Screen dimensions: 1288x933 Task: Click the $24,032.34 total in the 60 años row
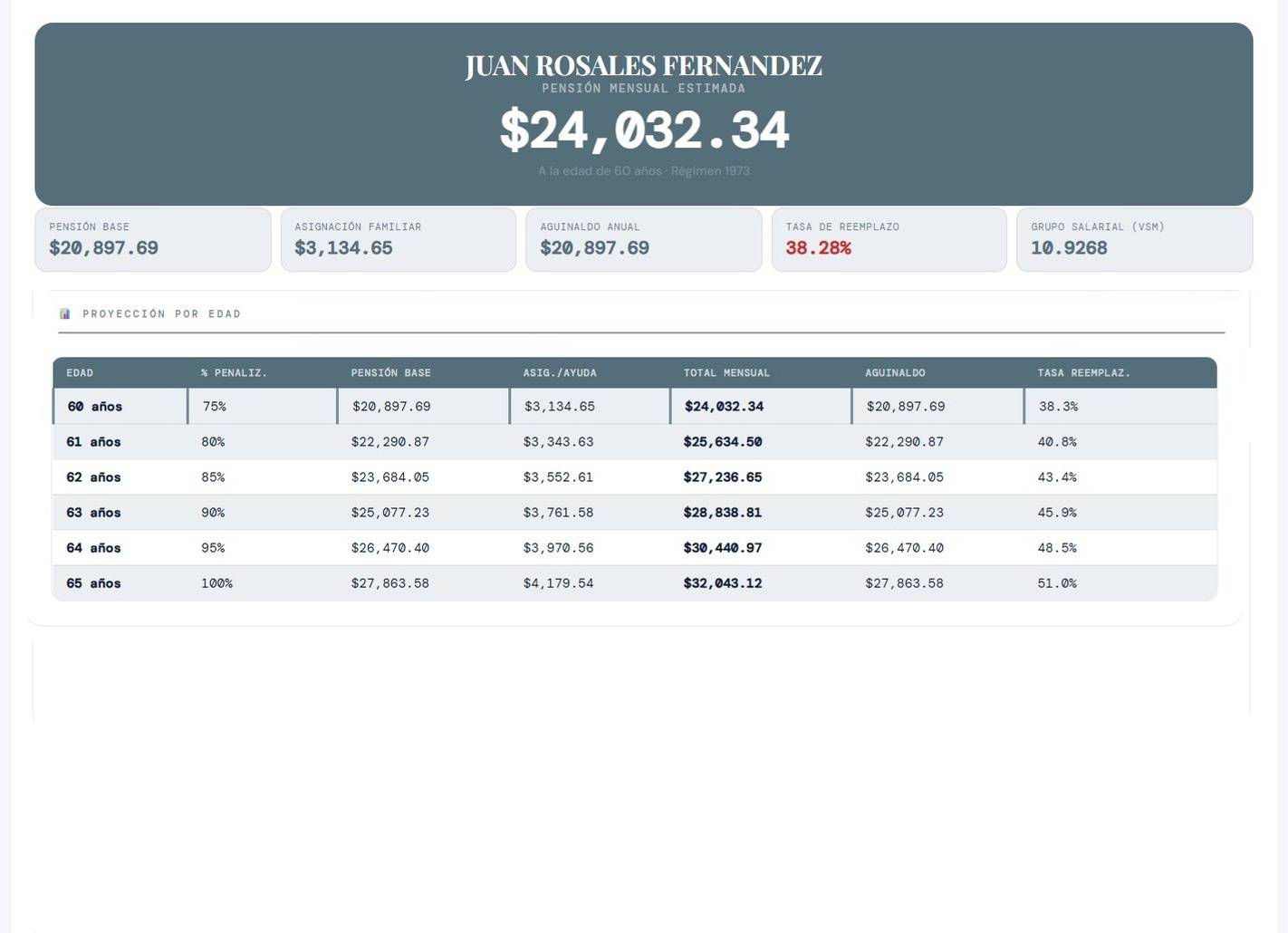tap(725, 407)
